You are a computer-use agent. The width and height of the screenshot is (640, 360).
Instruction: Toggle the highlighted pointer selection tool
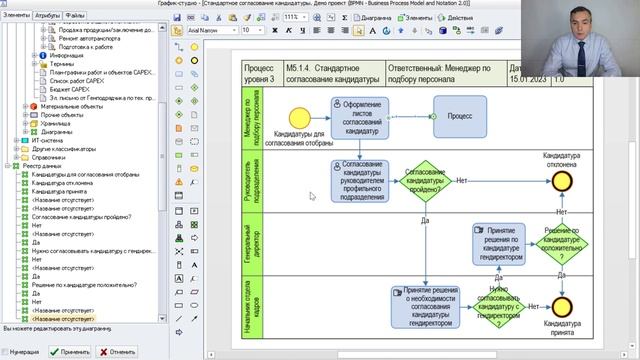coord(358,31)
